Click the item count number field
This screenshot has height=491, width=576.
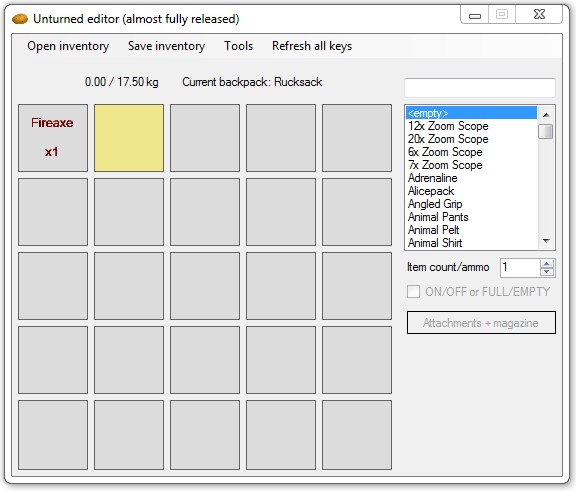coord(520,268)
